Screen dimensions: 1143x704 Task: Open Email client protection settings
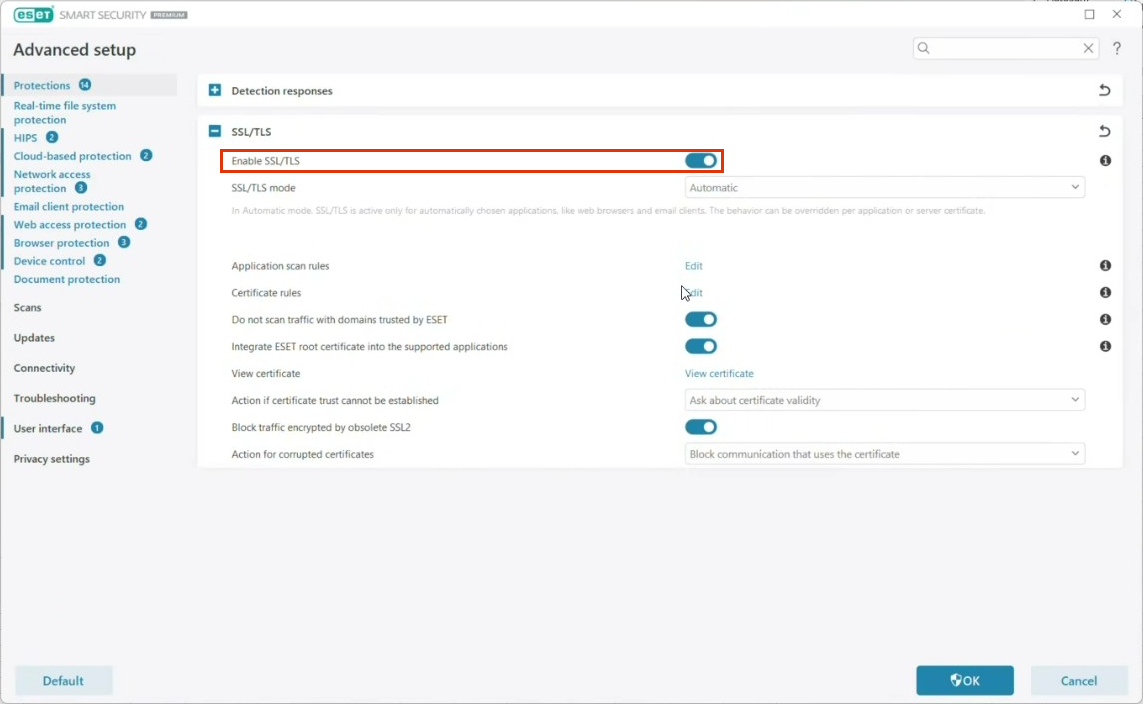[69, 206]
